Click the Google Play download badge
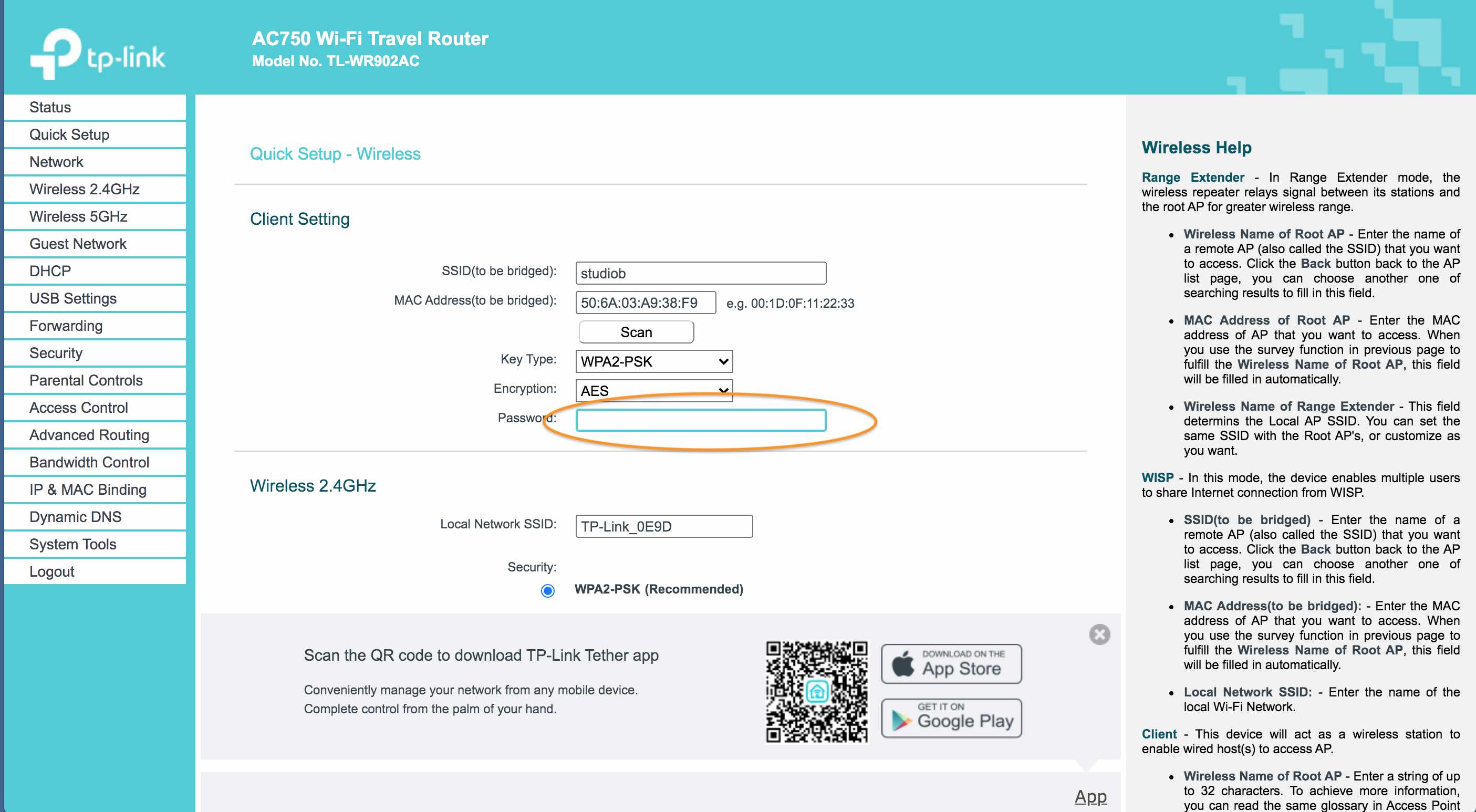 coord(951,718)
